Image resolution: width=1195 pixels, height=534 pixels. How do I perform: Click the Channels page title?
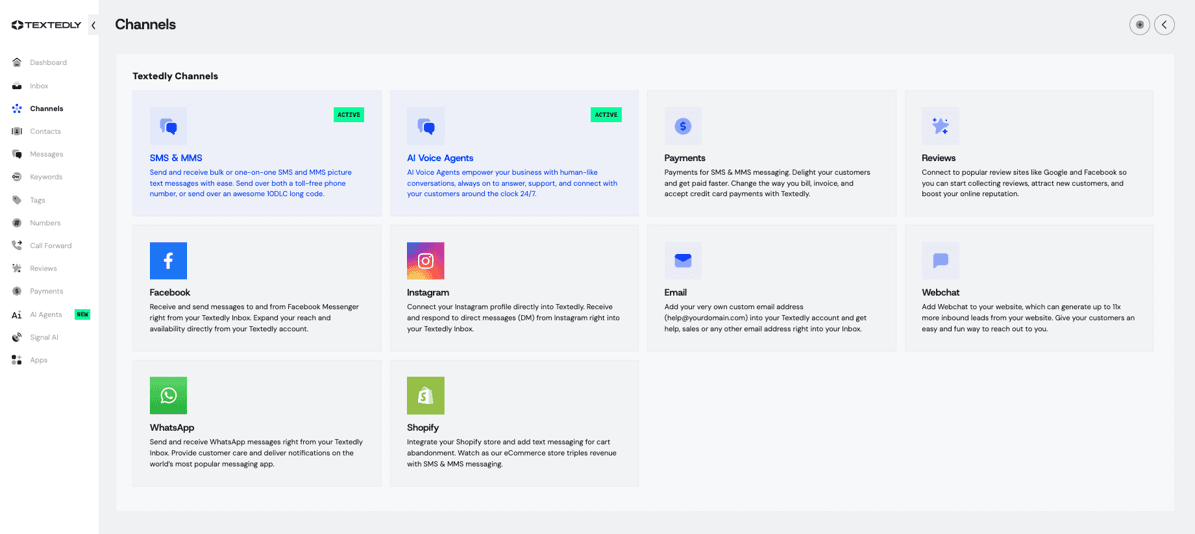(x=146, y=24)
